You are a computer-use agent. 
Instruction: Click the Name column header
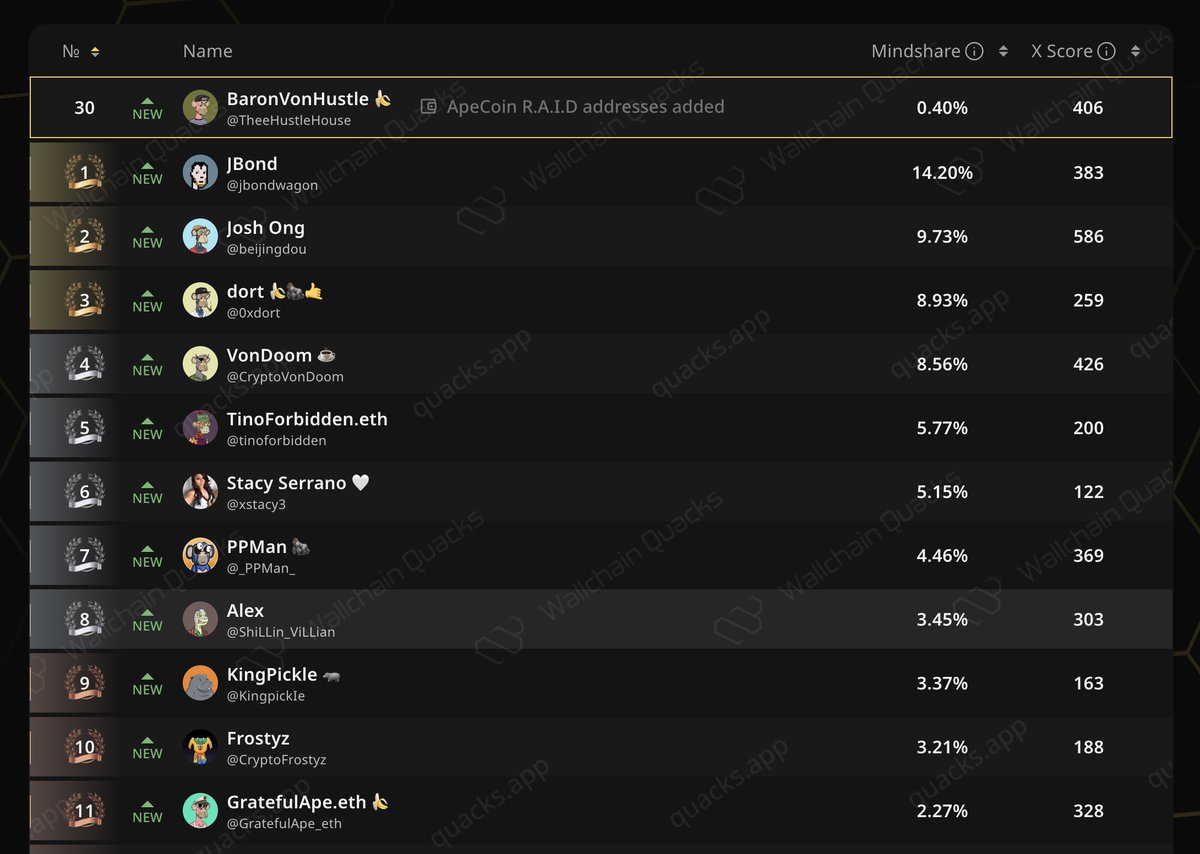tap(208, 51)
